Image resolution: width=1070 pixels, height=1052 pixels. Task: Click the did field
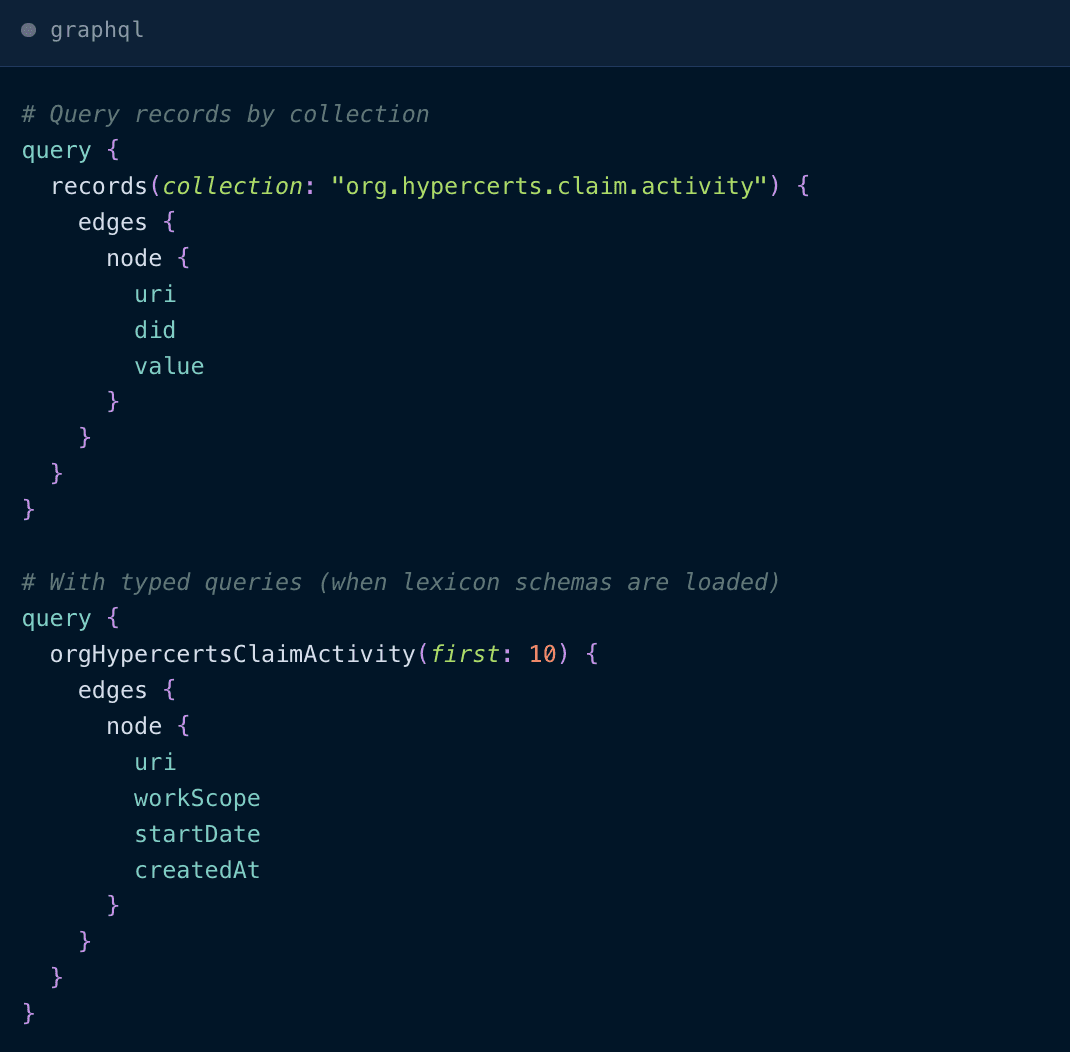[x=155, y=330]
